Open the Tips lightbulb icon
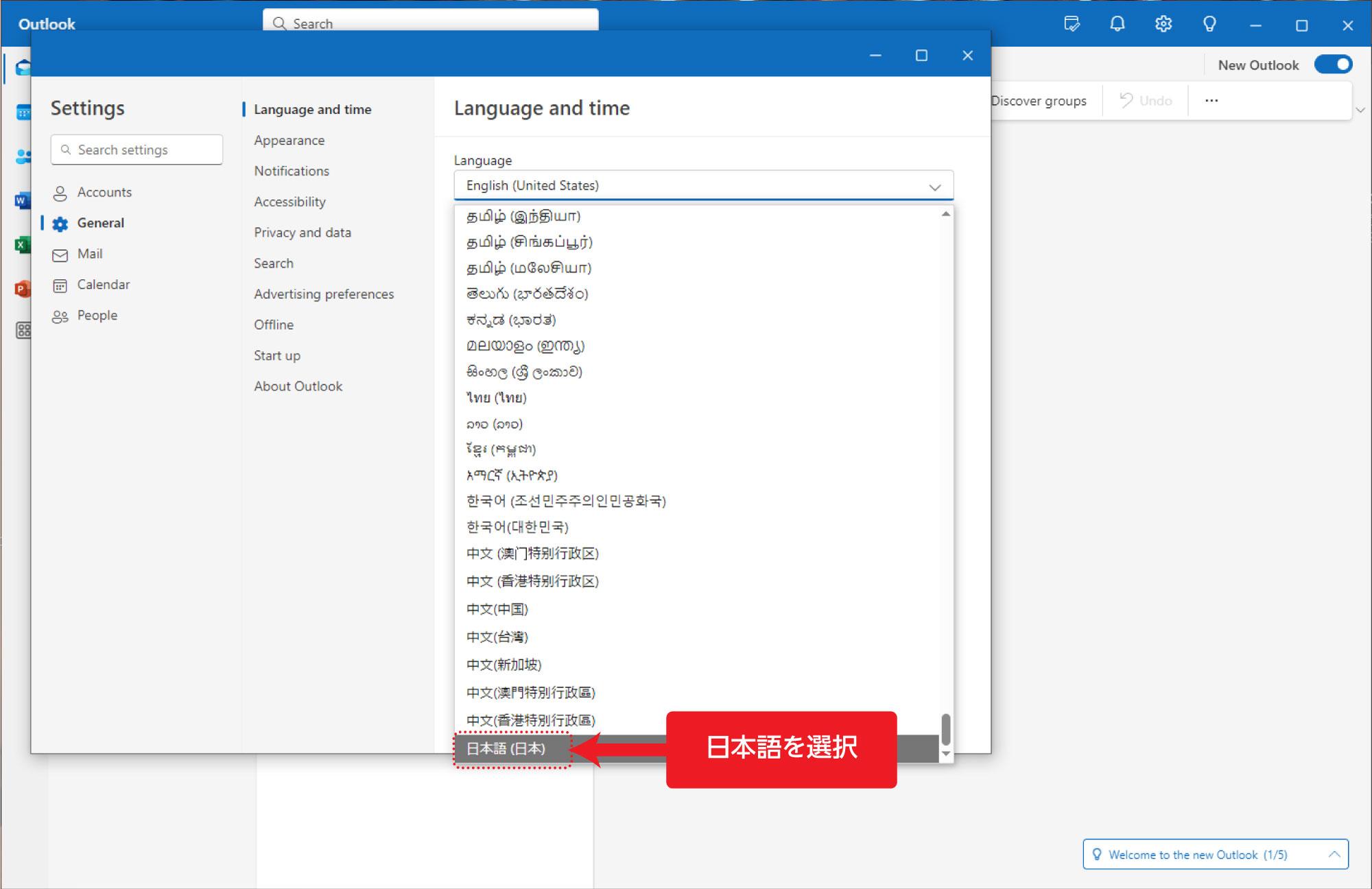Viewport: 1372px width, 889px height. [x=1209, y=23]
